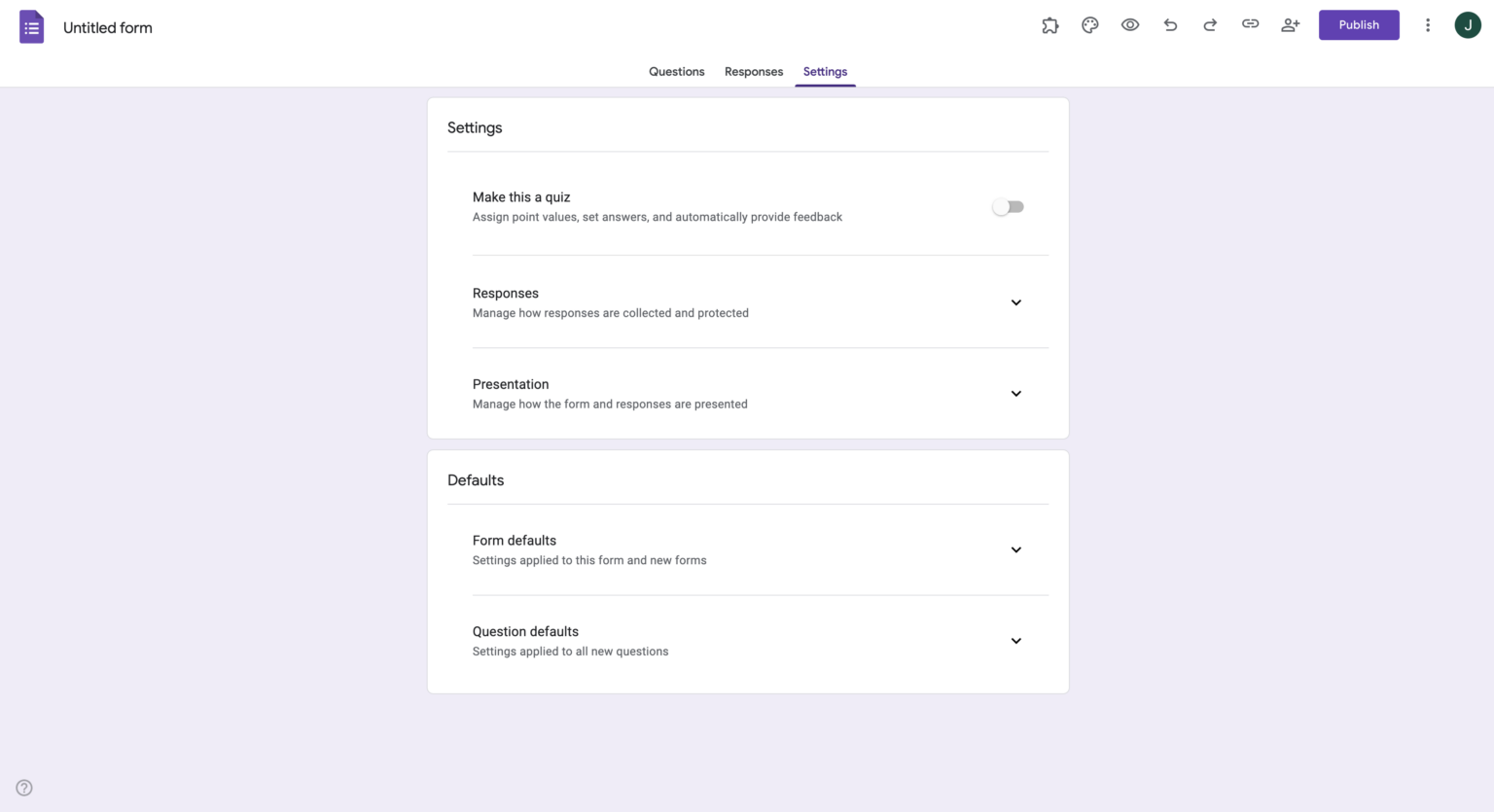This screenshot has height=812, width=1494.
Task: Open the add-ons puzzle piece icon
Action: pyautogui.click(x=1049, y=24)
